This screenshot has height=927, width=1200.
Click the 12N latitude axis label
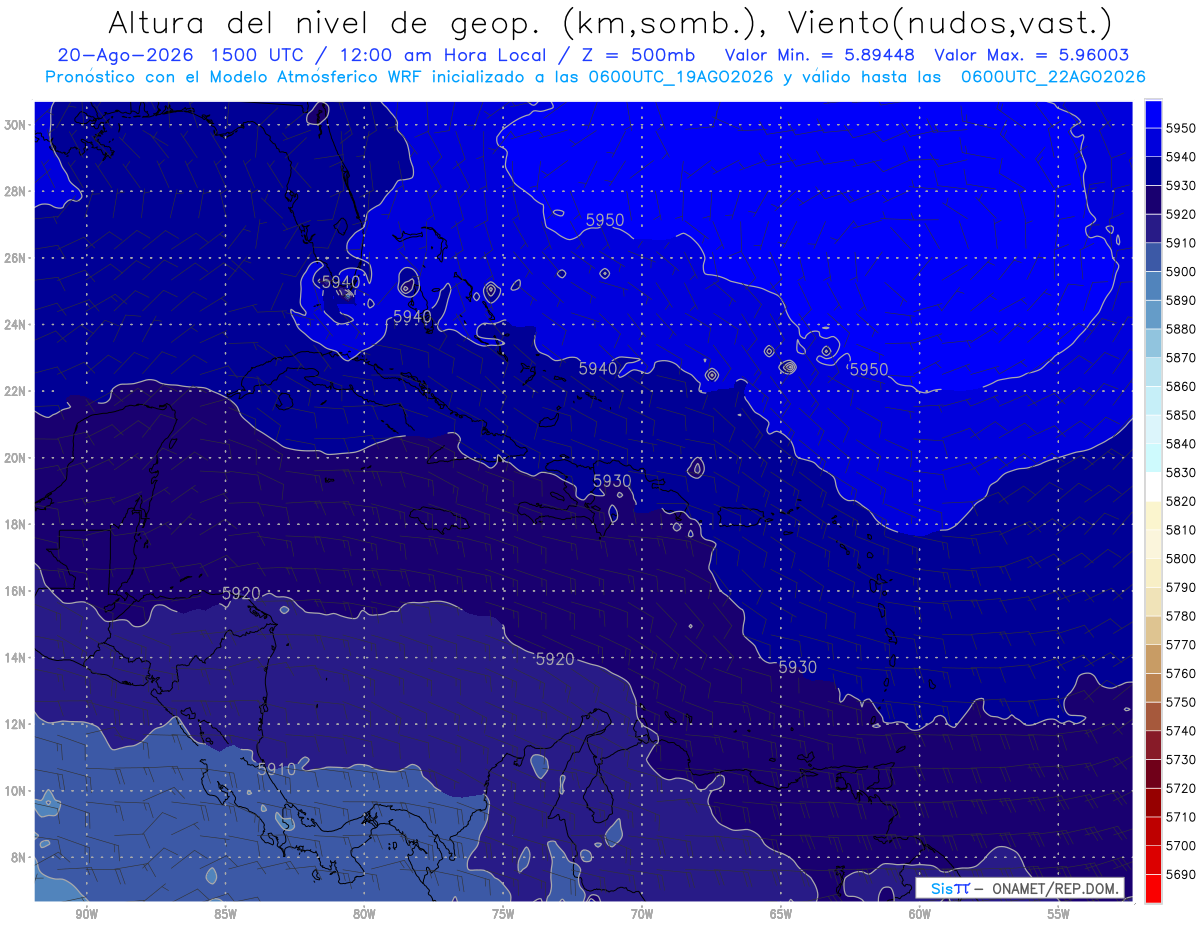click(17, 724)
